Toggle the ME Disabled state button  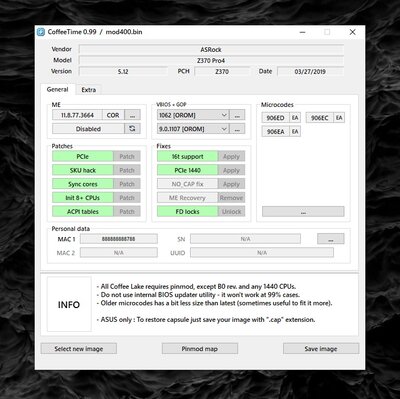(x=88, y=129)
